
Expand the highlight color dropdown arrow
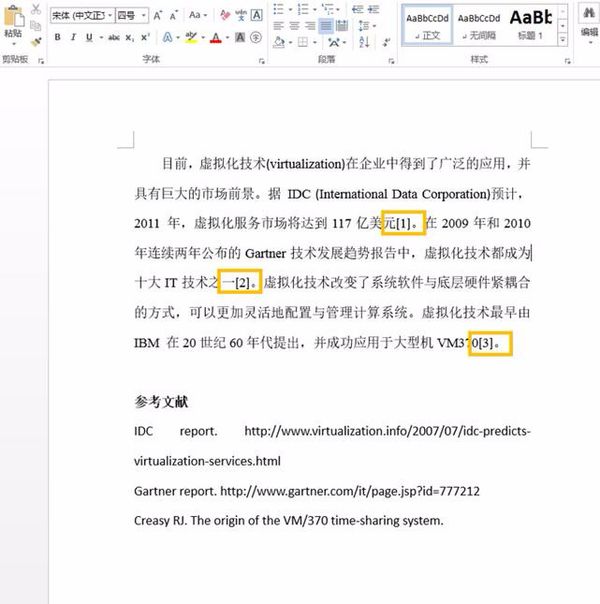203,37
